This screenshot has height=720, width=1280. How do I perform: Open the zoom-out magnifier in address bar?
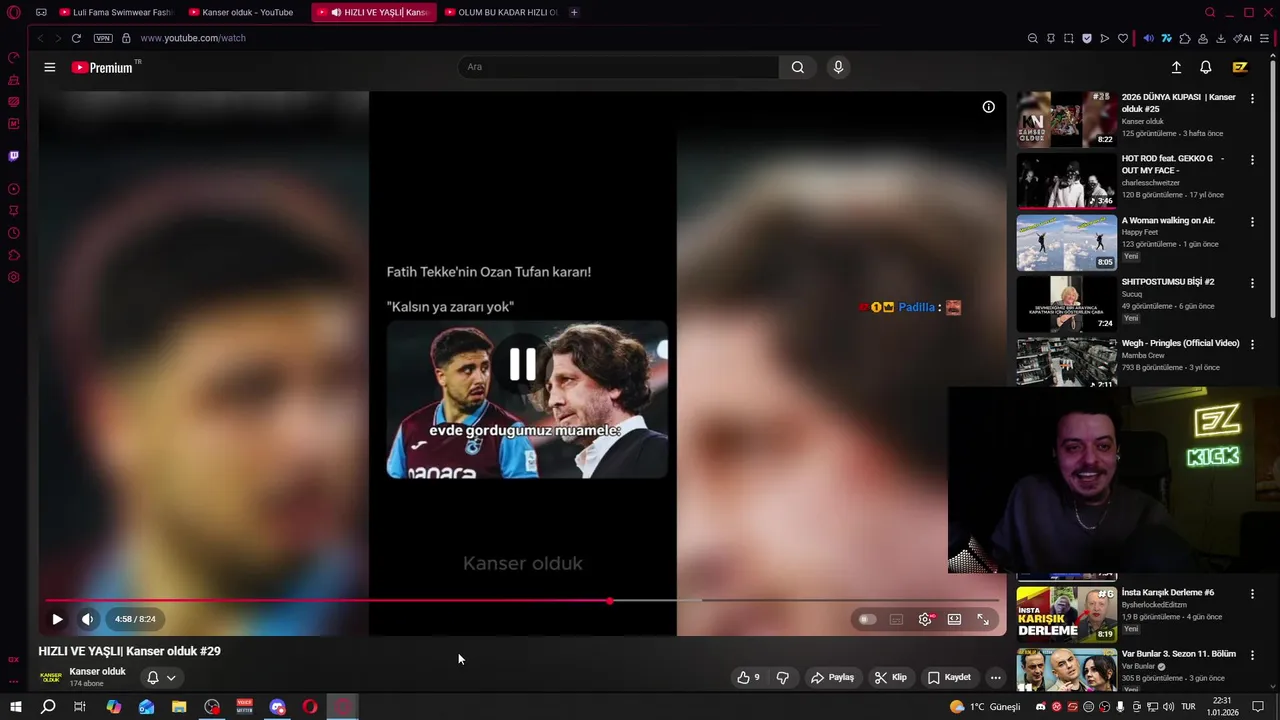click(1032, 38)
